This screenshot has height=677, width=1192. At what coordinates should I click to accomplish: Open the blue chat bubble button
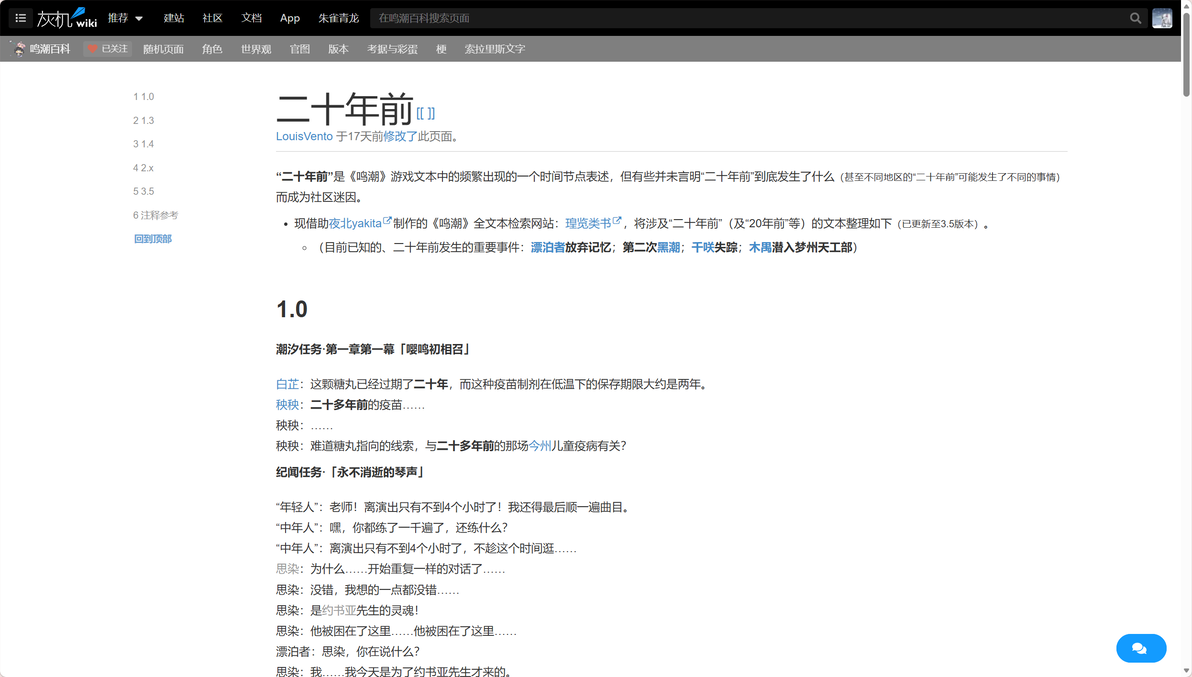point(1140,648)
